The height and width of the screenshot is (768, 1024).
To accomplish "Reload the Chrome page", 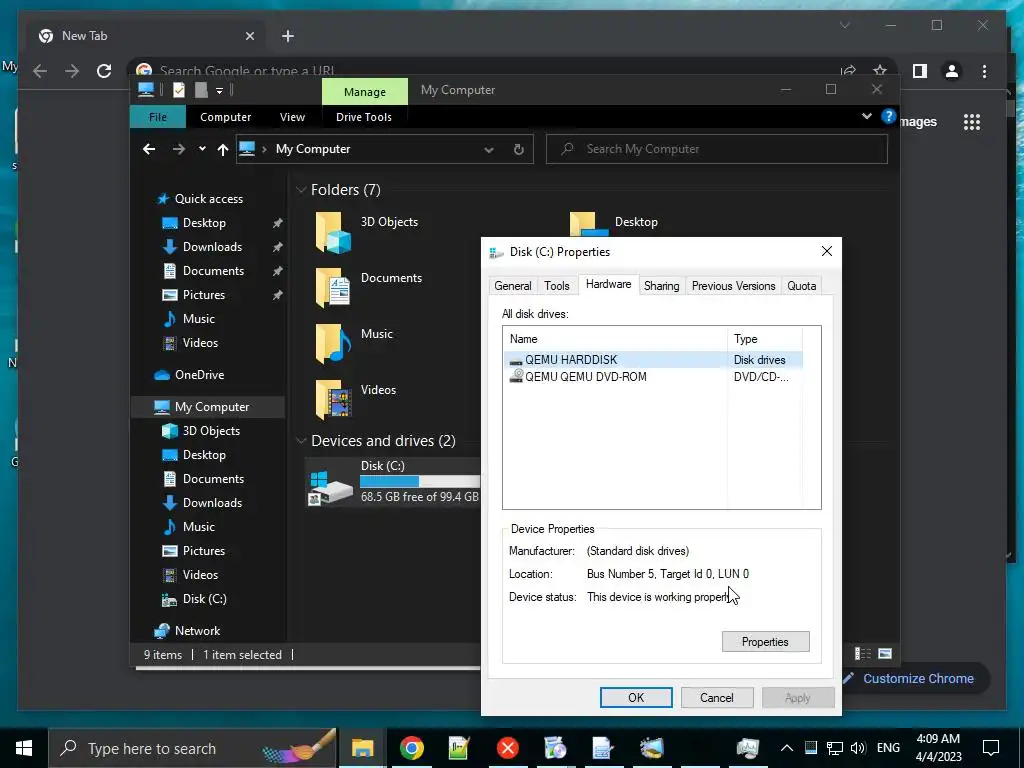I will (104, 71).
